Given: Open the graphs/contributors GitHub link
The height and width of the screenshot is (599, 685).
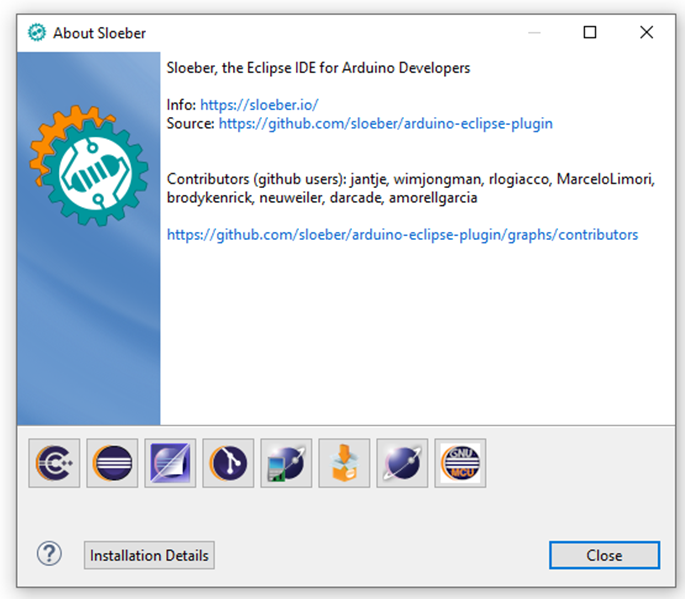Looking at the screenshot, I should coord(402,235).
